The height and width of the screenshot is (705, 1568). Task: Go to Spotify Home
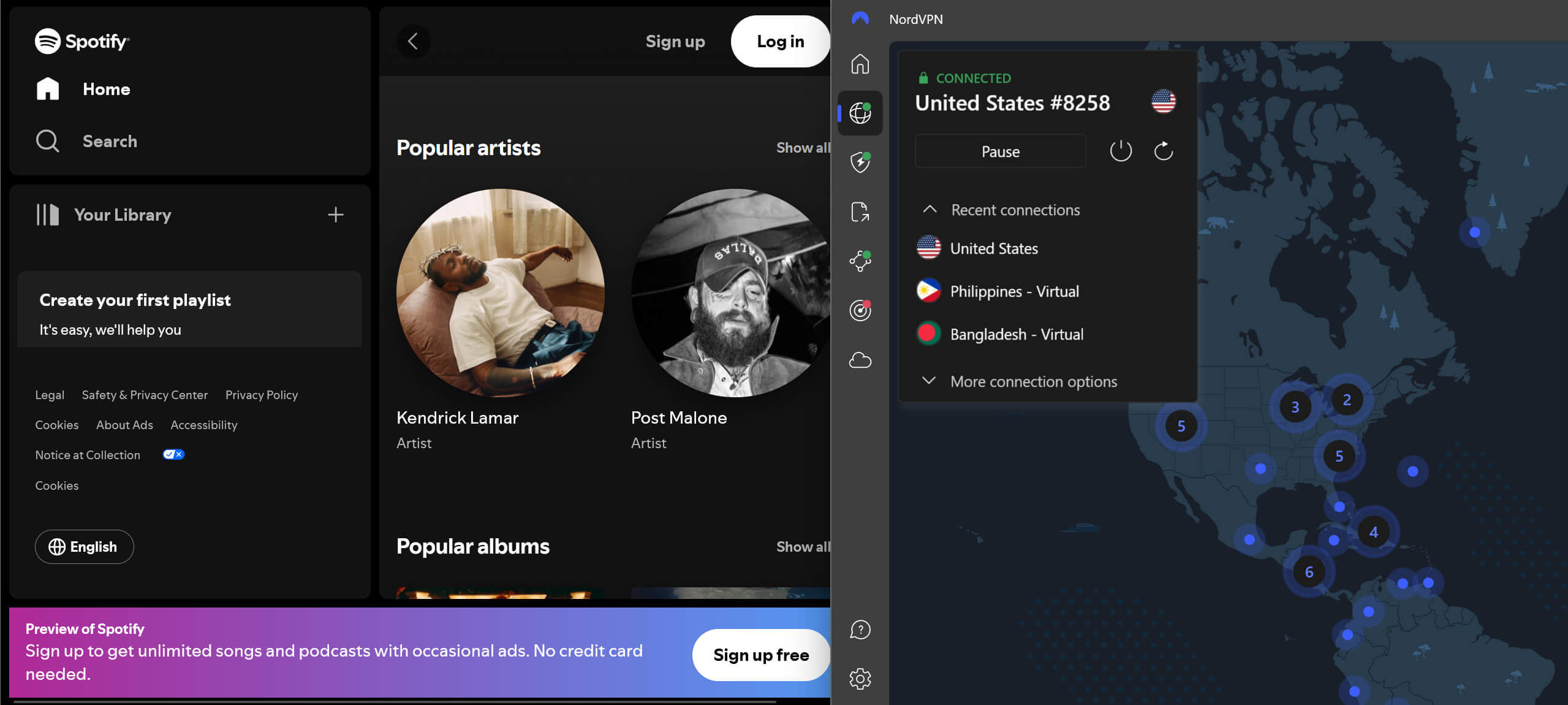tap(105, 89)
